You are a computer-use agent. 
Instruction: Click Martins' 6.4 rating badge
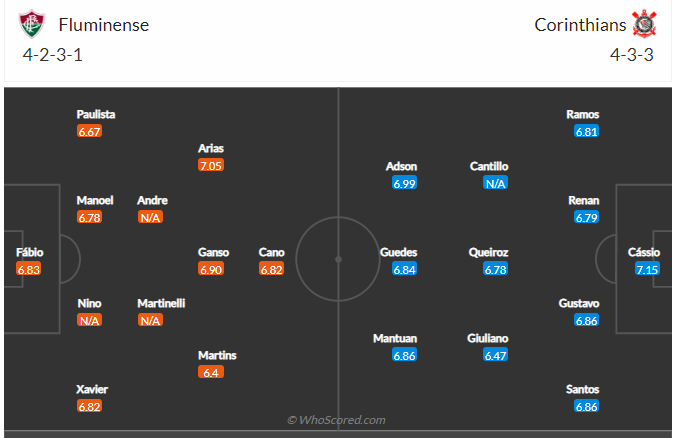click(211, 372)
